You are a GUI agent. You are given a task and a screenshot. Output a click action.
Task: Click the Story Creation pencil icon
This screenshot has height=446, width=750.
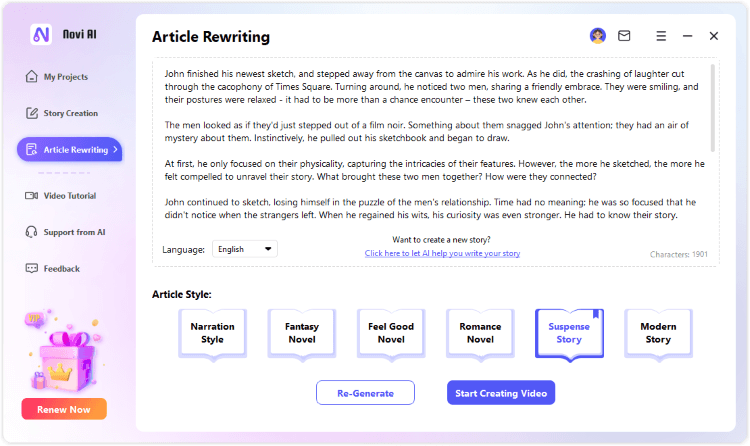click(32, 113)
